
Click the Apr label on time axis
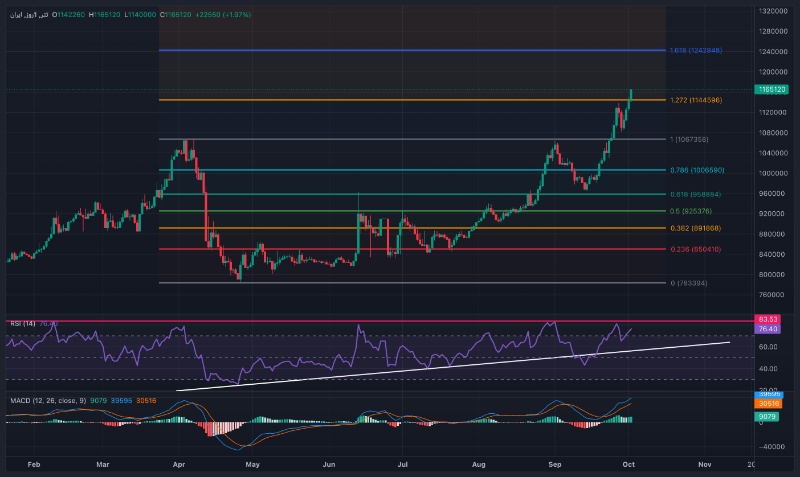178,465
